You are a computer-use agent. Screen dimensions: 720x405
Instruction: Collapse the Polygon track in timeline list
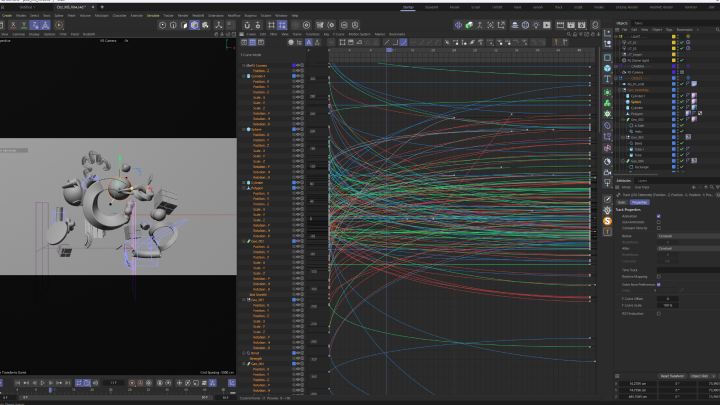pos(244,188)
